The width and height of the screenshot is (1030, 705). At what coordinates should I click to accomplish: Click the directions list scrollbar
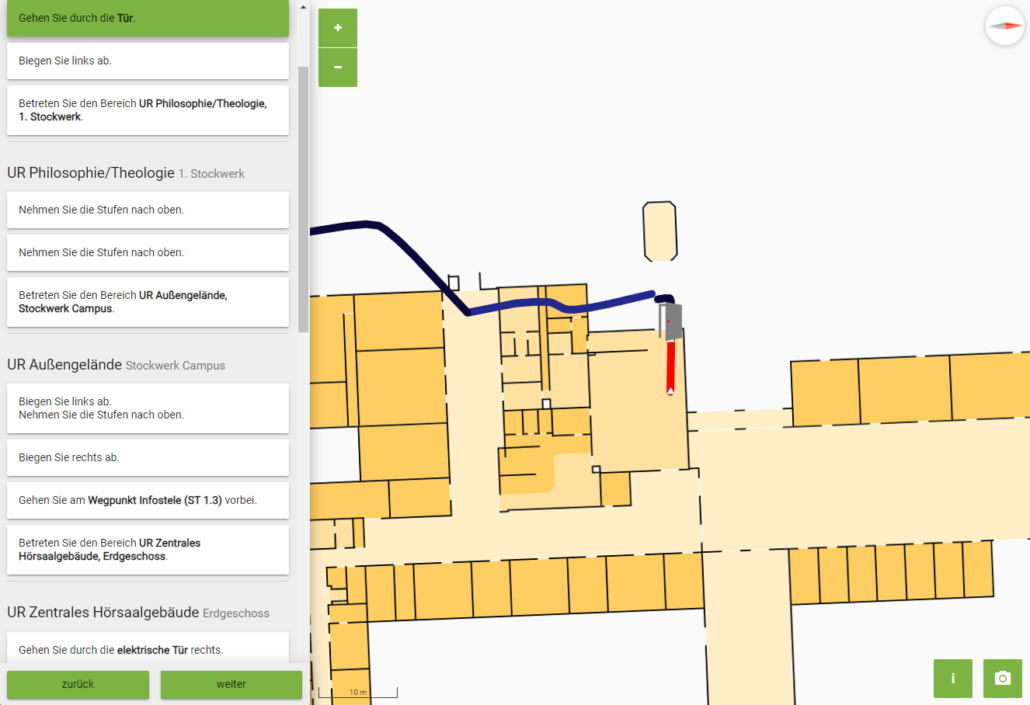click(303, 200)
